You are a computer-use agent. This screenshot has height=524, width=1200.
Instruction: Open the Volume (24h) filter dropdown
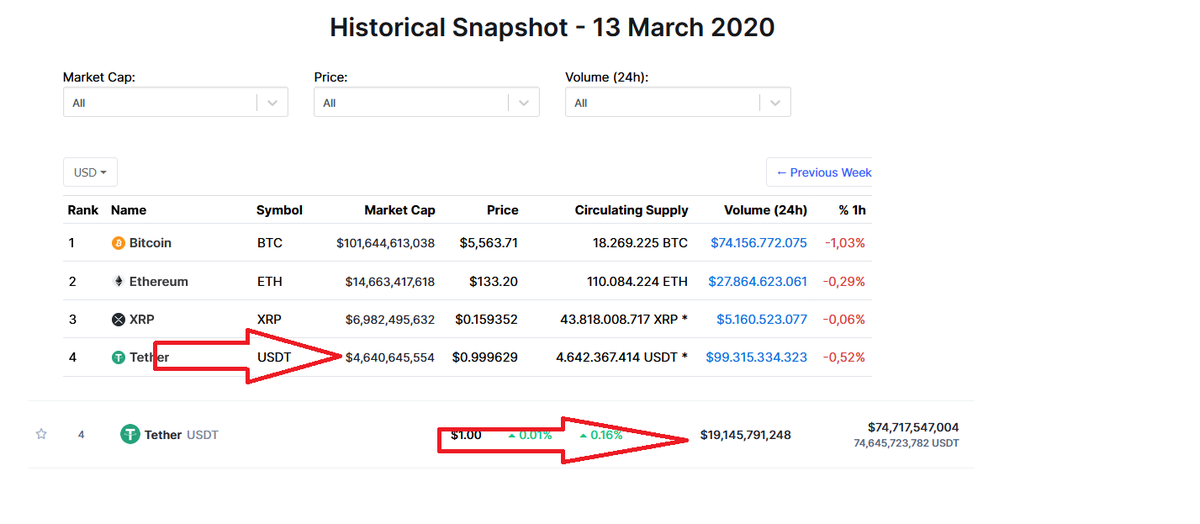tap(678, 102)
